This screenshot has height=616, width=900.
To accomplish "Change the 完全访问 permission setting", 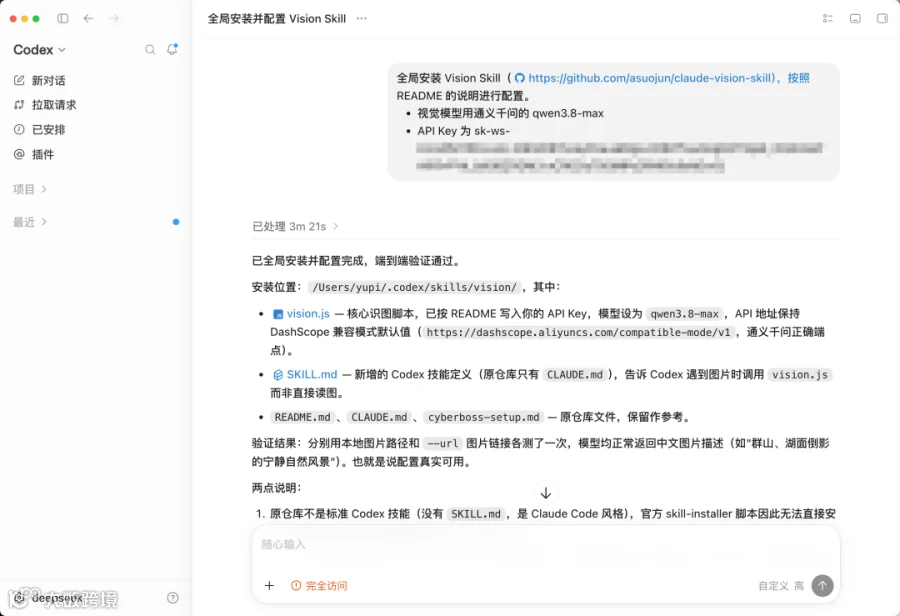I will (319, 586).
